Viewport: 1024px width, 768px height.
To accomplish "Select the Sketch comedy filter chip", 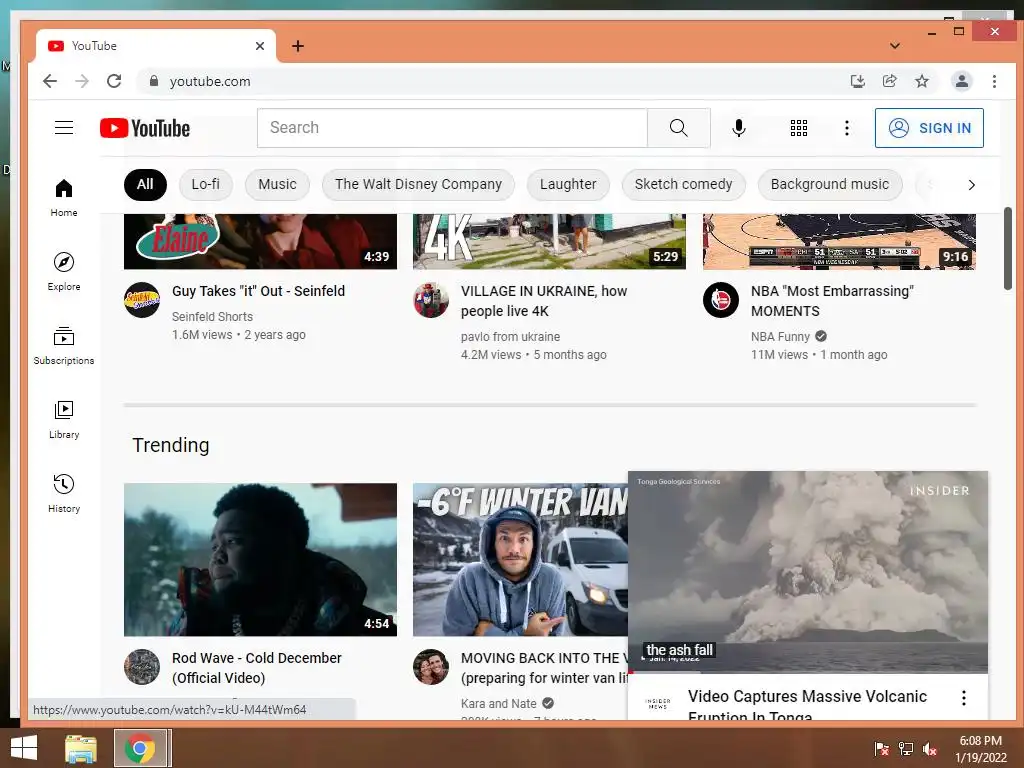I will coord(683,185).
